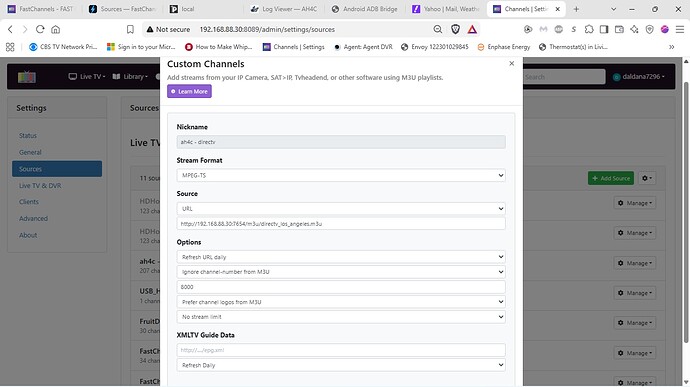Screen dimensions: 690x387
Task: Click the starting channel number field 8000
Action: [x=341, y=287]
